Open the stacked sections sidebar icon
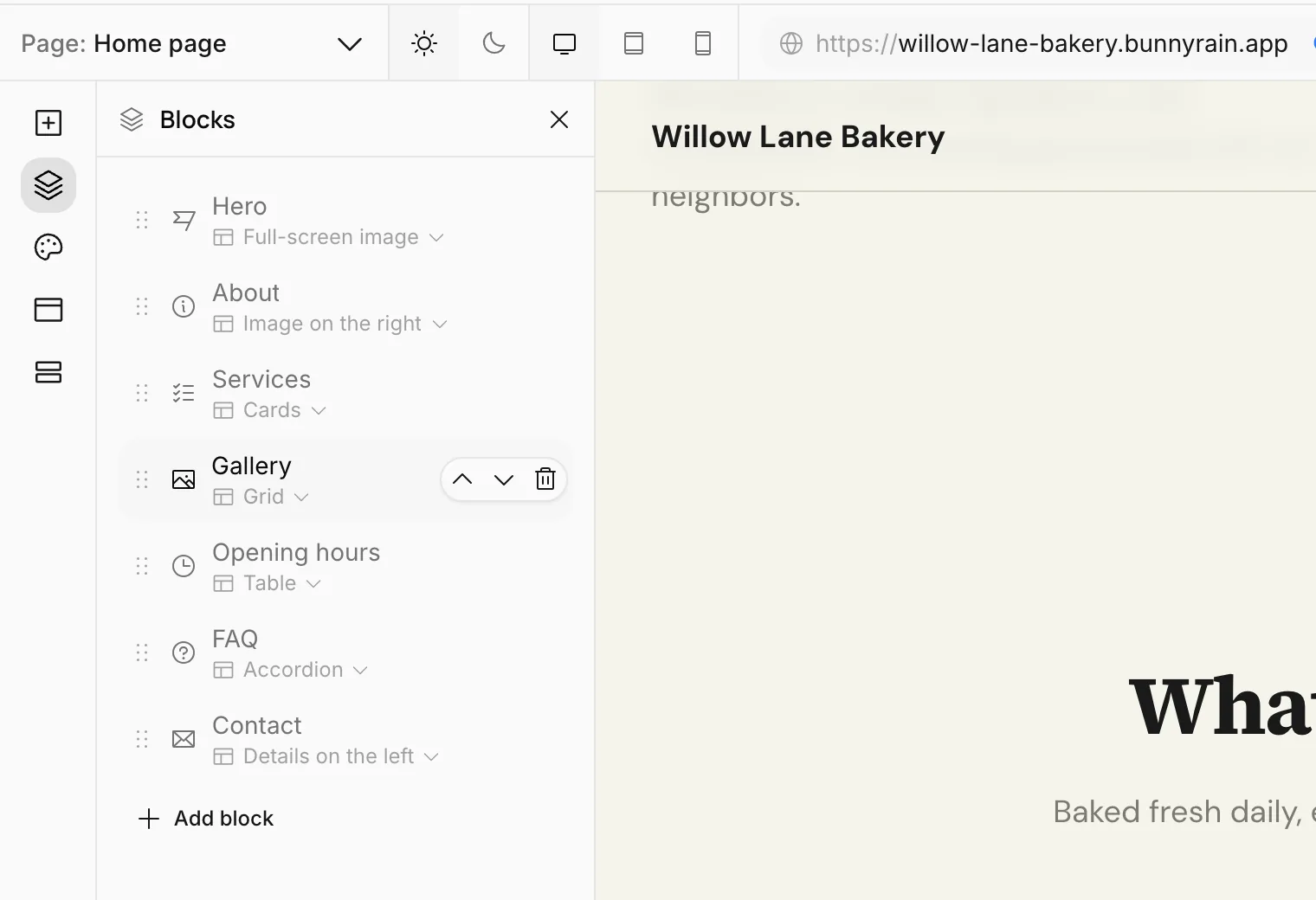 [48, 372]
